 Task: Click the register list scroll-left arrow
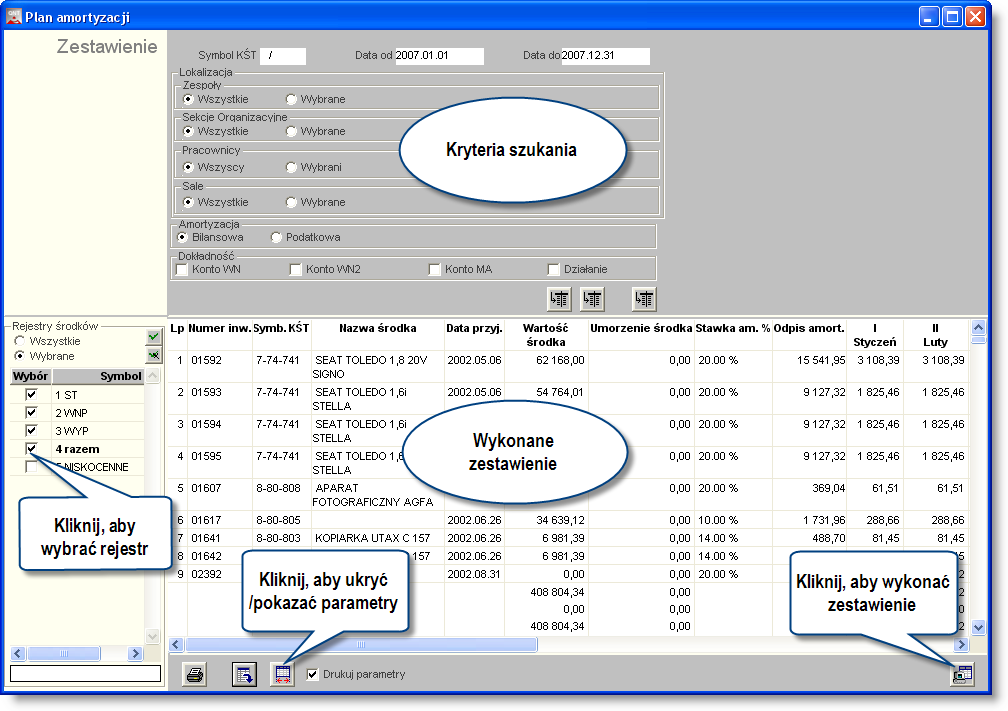(x=18, y=654)
